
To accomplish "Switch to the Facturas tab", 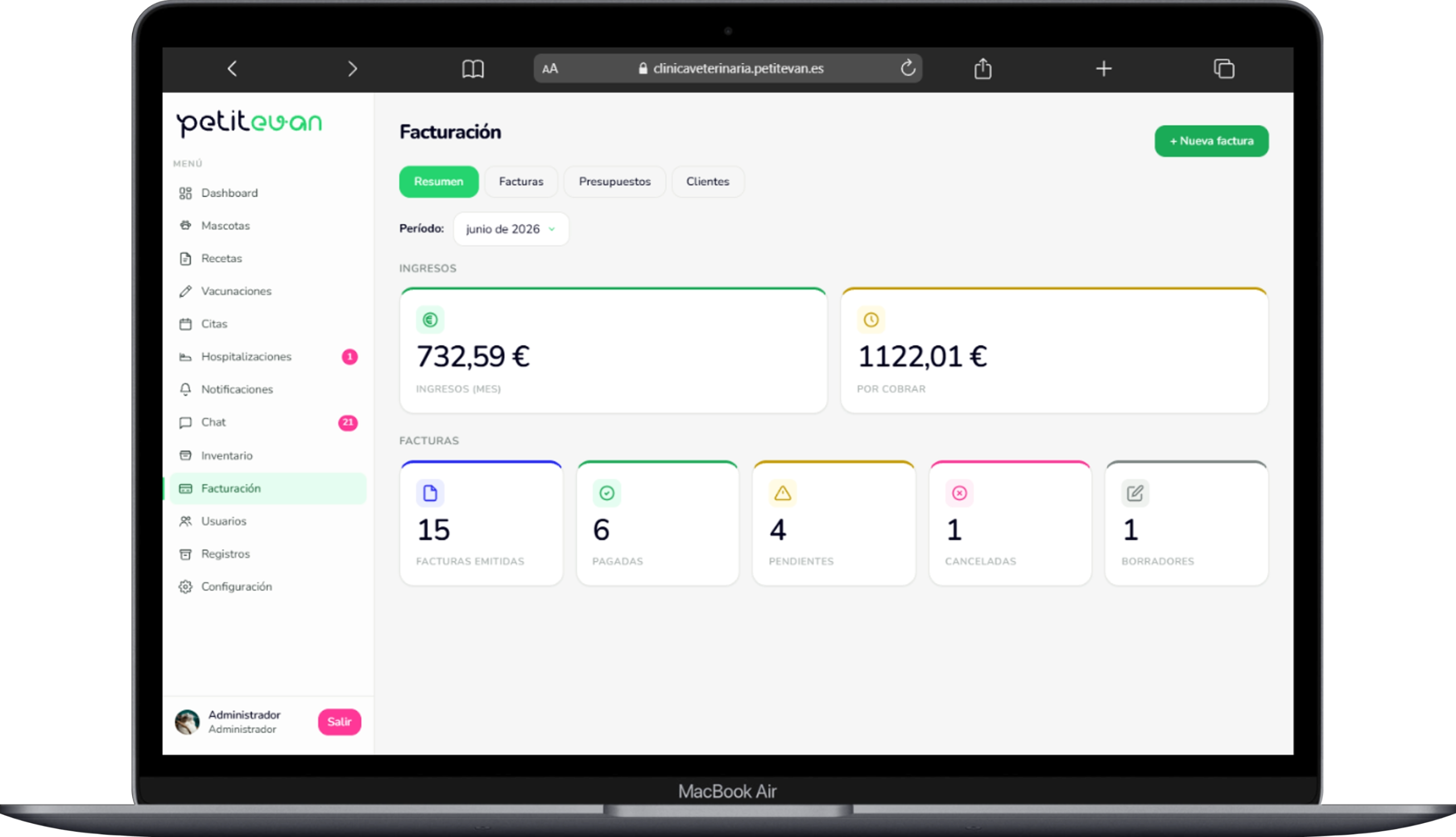I will [520, 182].
